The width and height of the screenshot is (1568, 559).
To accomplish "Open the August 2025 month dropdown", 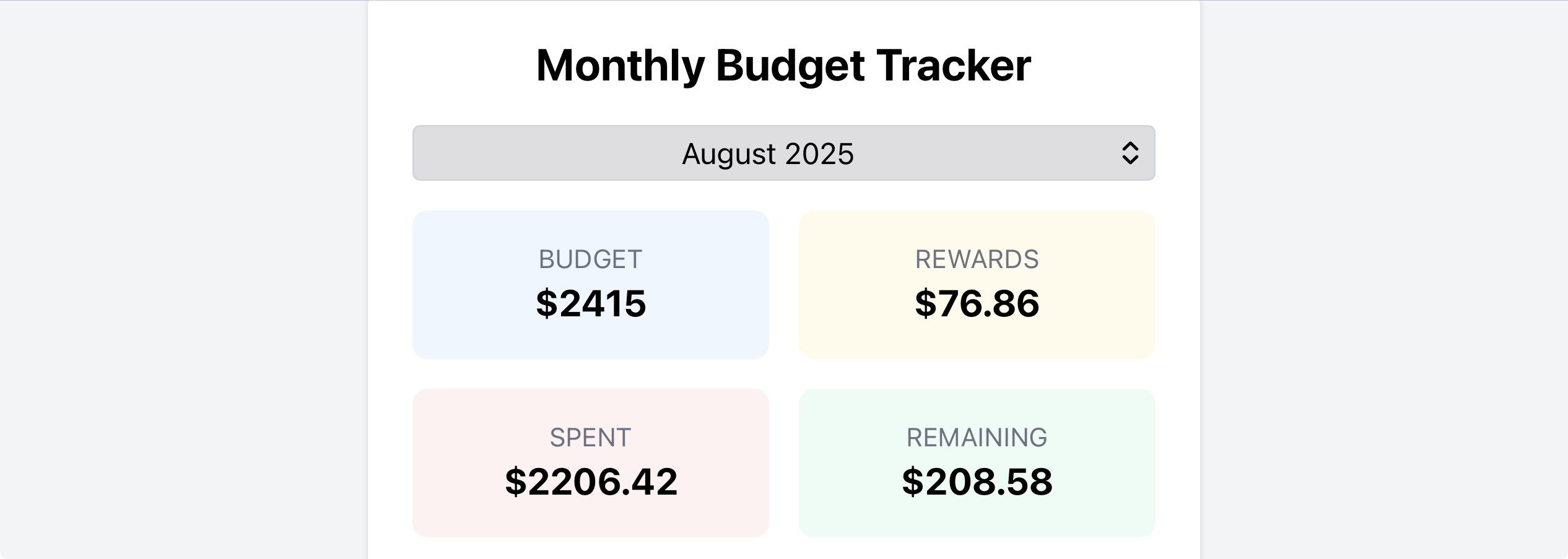I will 768,154.
